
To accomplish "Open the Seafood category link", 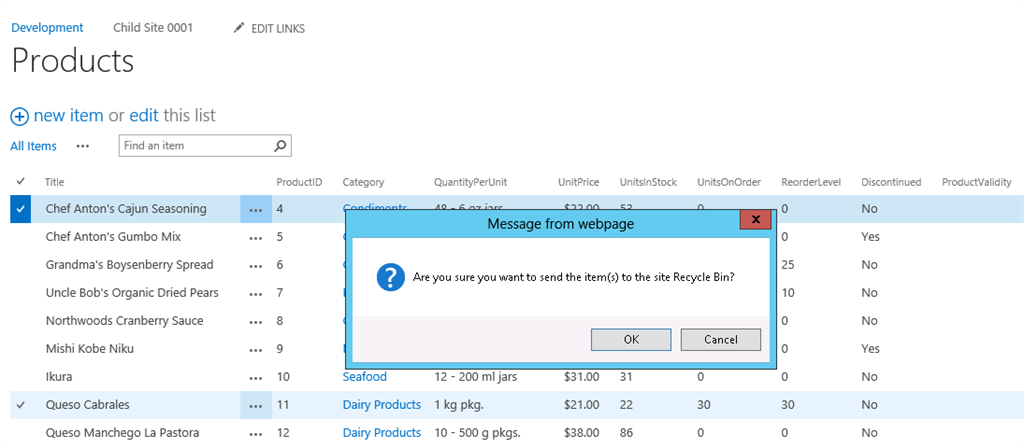I will pos(364,377).
